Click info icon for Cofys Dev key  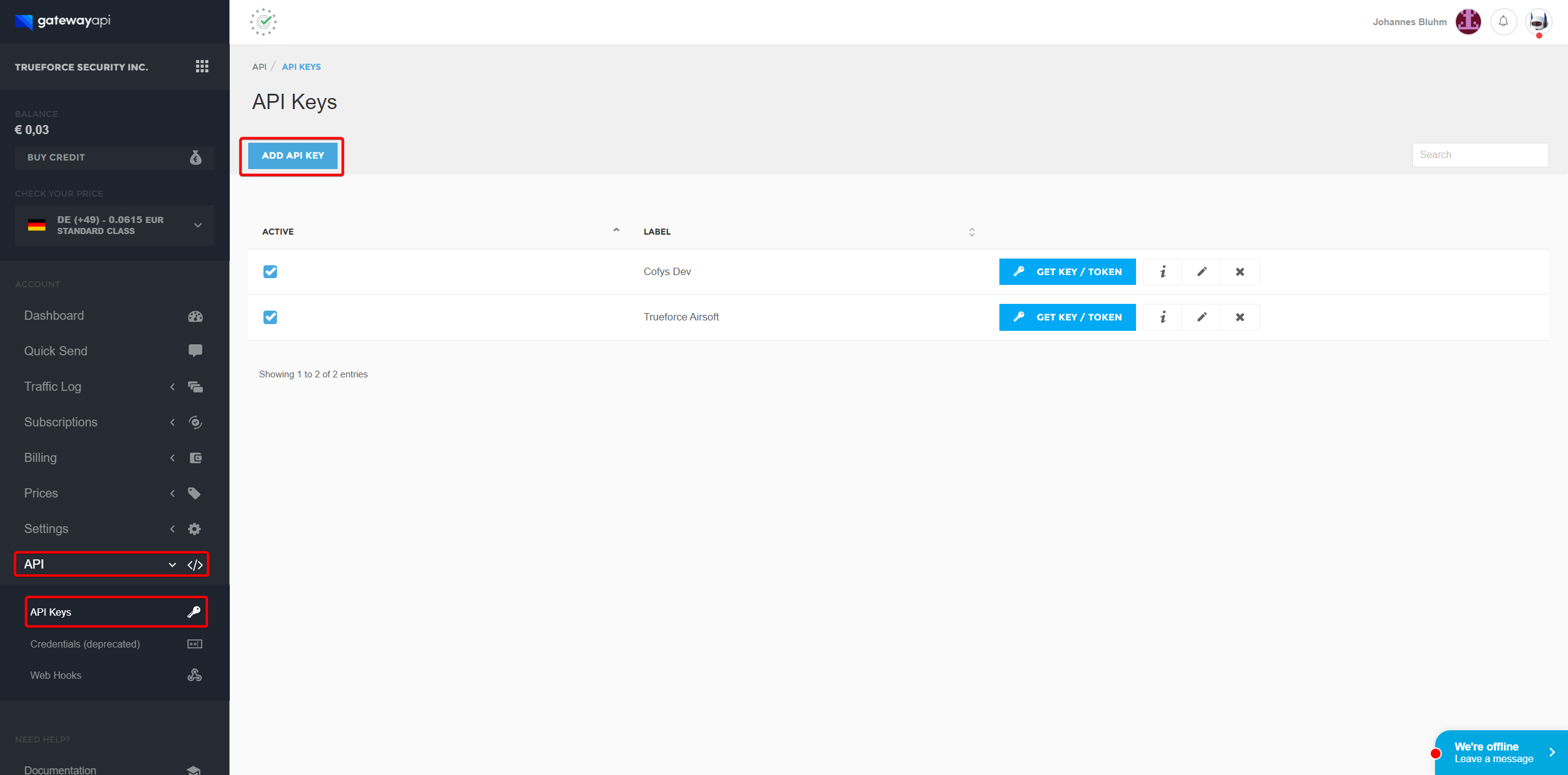(x=1162, y=271)
